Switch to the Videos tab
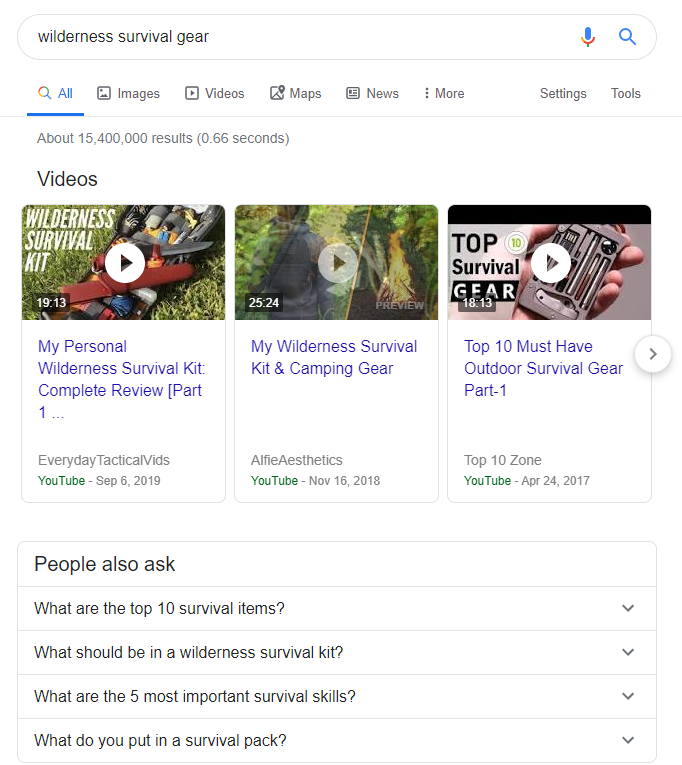The width and height of the screenshot is (682, 765). 214,93
